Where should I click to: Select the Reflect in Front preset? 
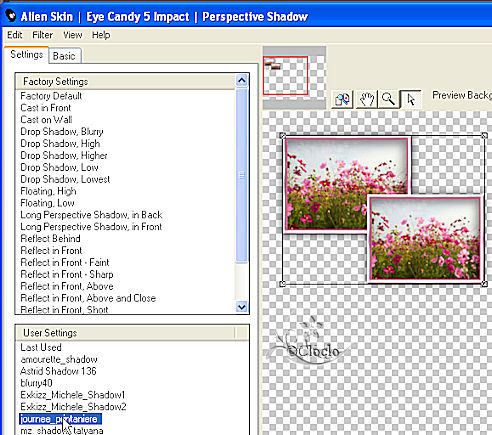click(x=51, y=251)
